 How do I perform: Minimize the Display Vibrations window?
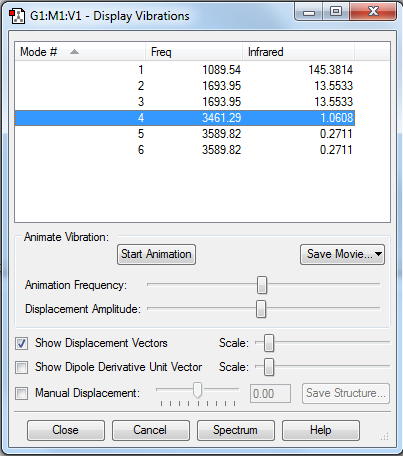308,12
